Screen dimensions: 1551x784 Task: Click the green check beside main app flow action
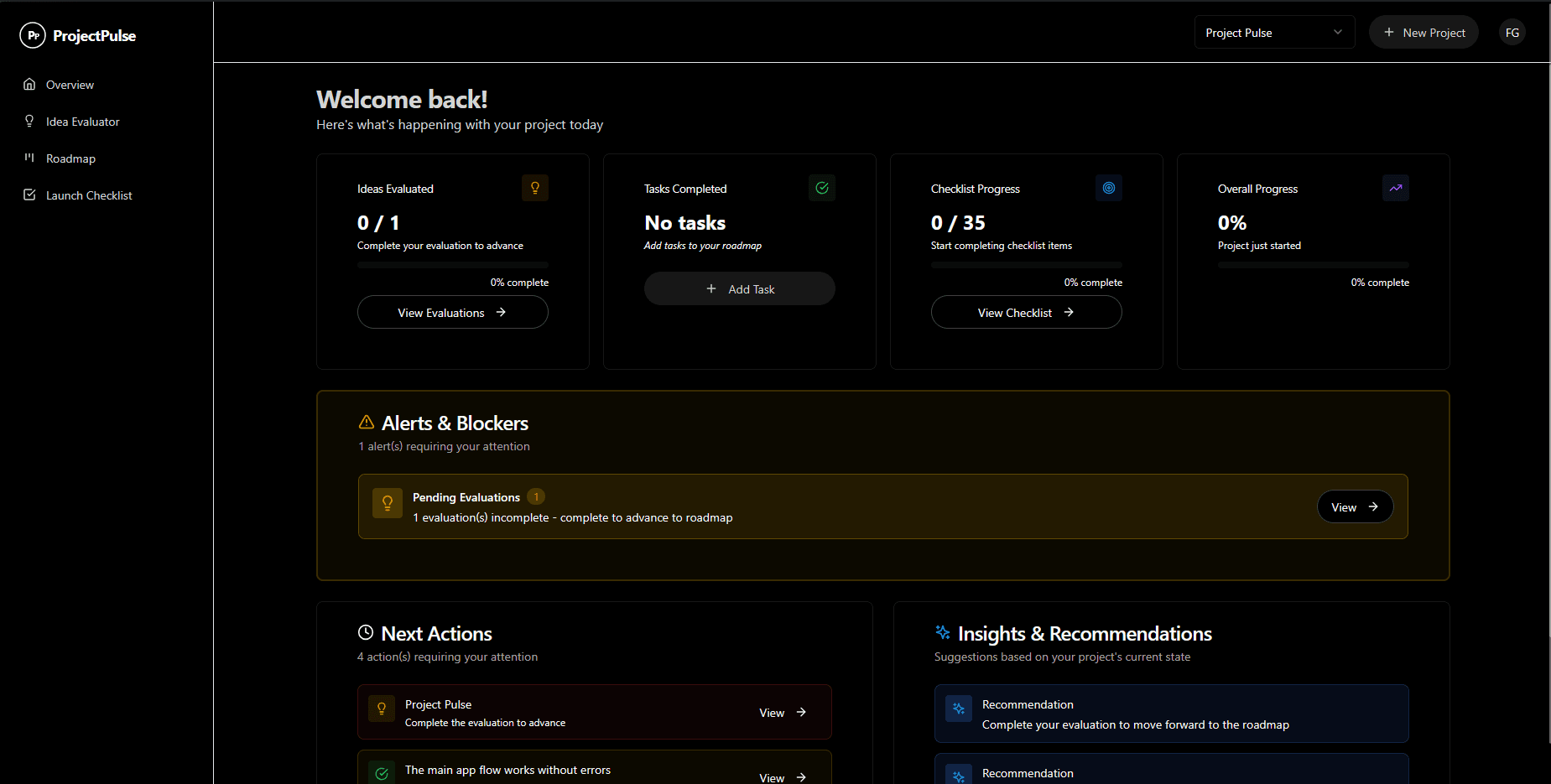[382, 772]
